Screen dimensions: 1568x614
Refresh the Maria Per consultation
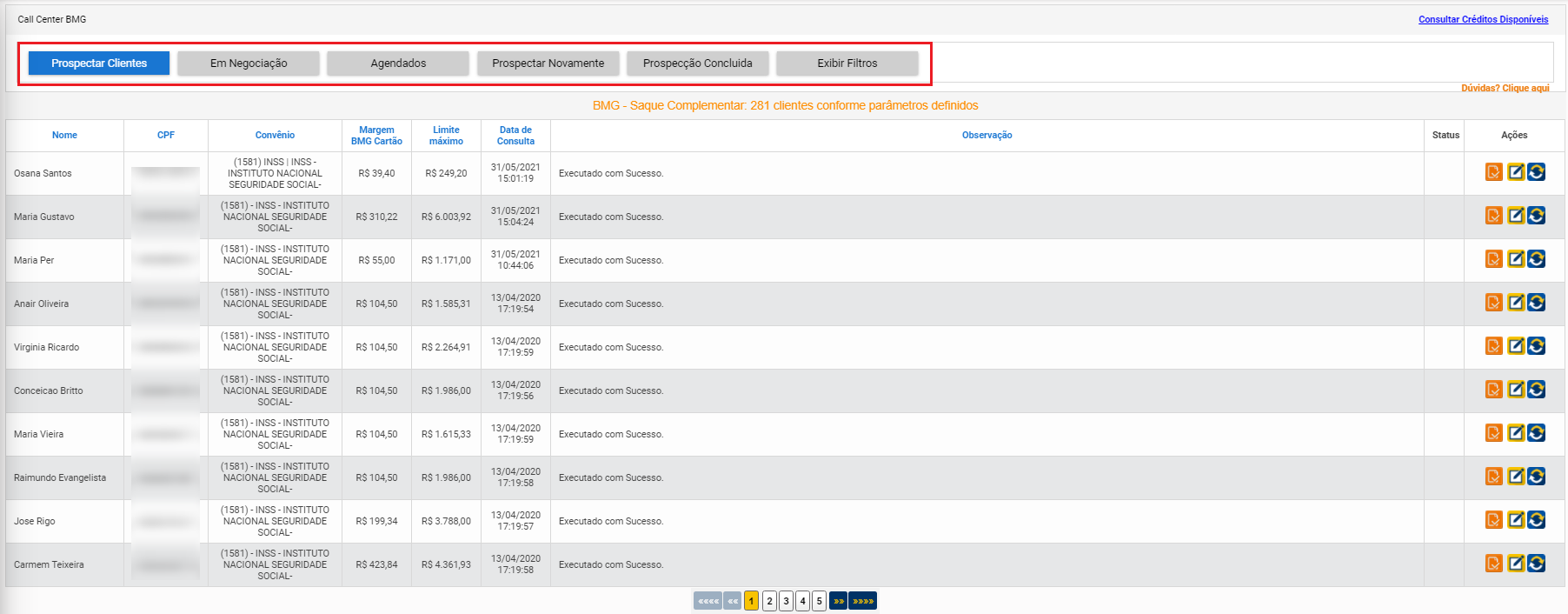(x=1536, y=259)
